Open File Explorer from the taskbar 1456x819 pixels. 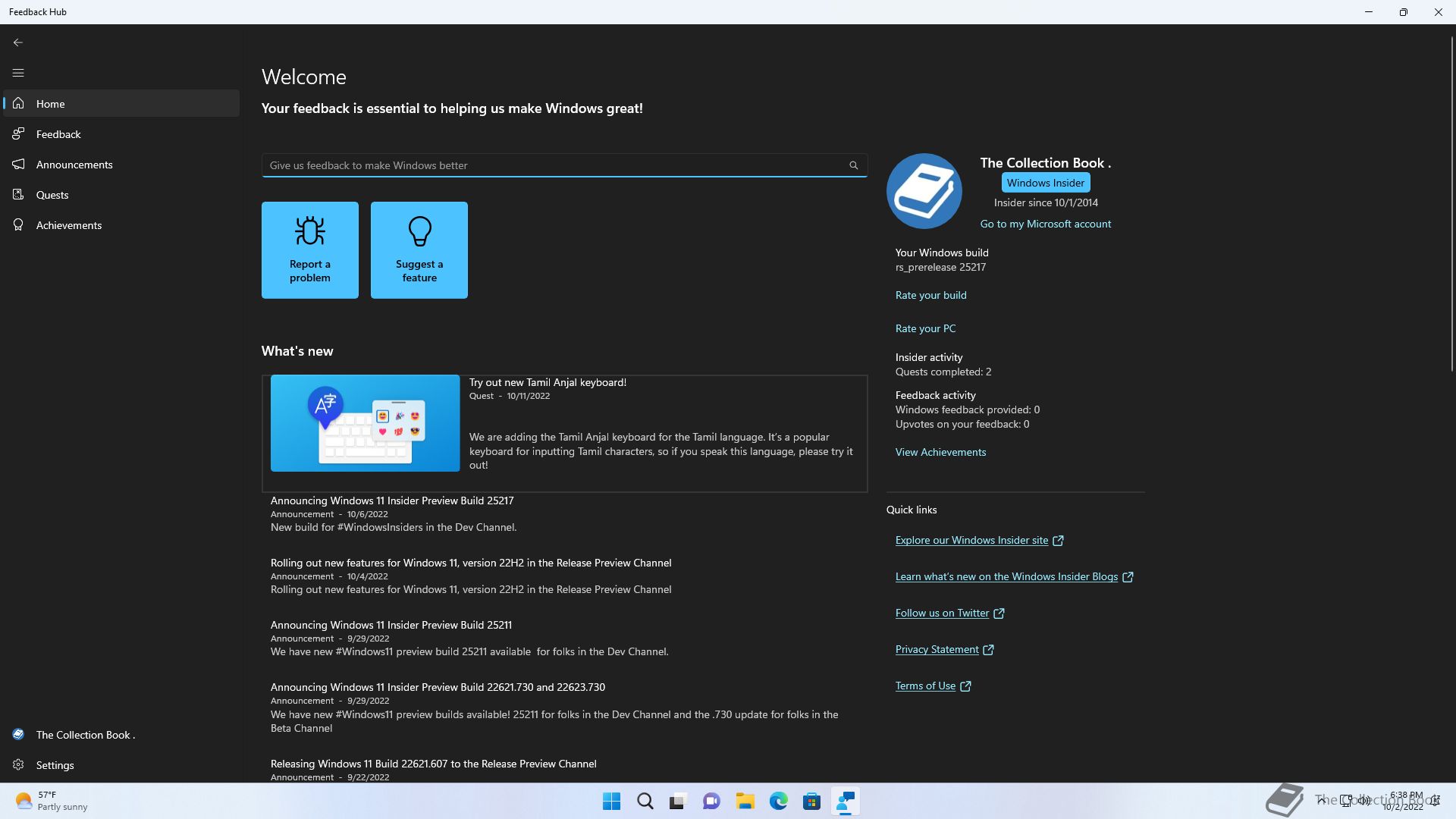coord(745,802)
